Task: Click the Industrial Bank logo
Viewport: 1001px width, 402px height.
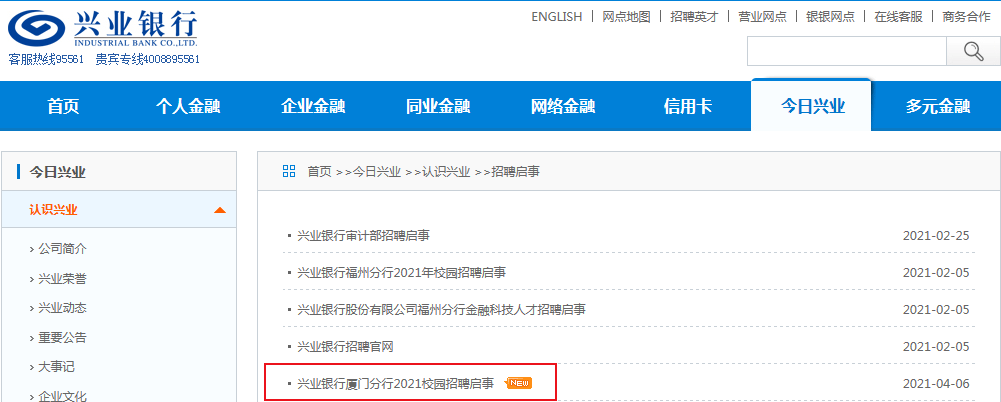Action: [103, 31]
